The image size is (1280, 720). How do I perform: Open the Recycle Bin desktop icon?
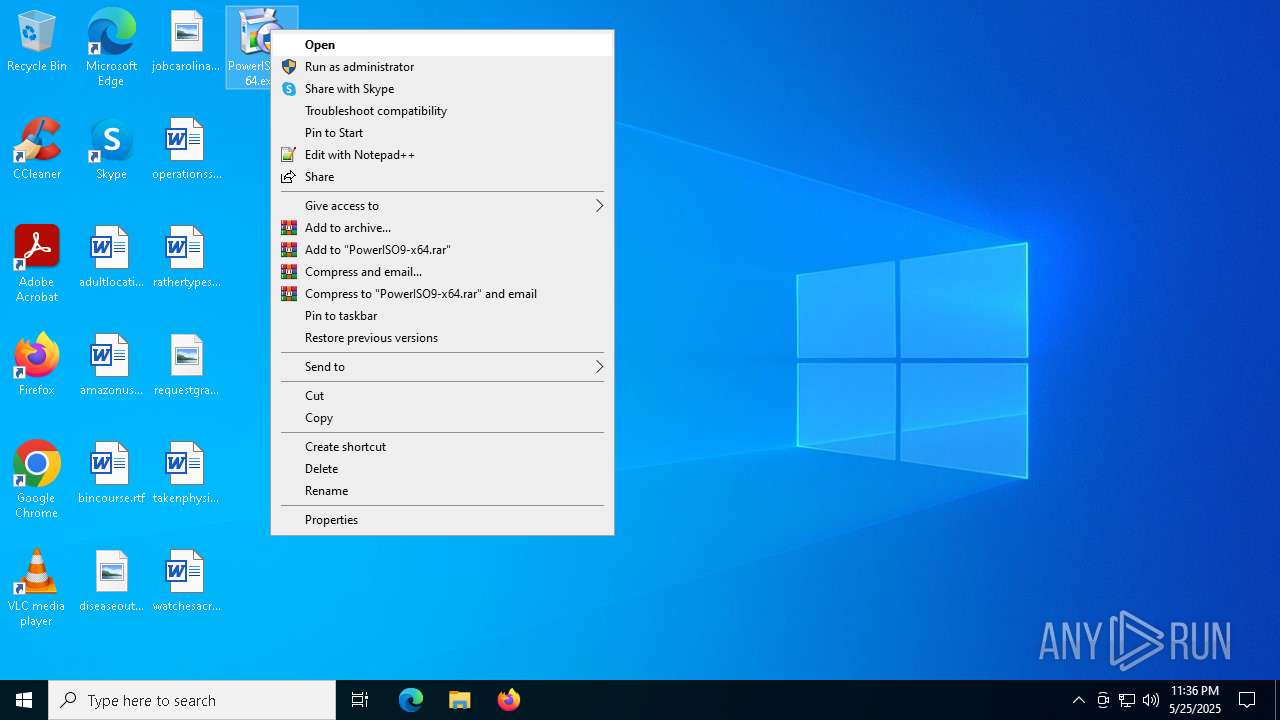pyautogui.click(x=37, y=42)
